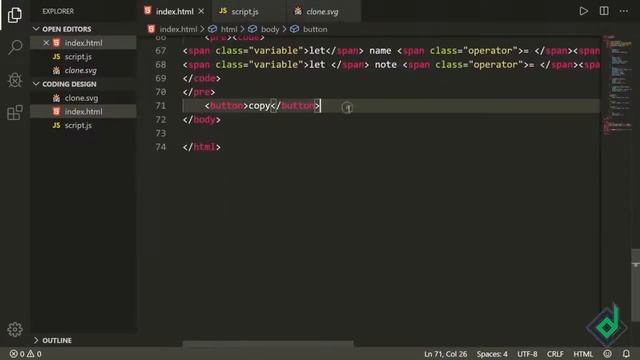This screenshot has height=360, width=640.
Task: Click the closing pre tag on line 70
Action: (199, 92)
